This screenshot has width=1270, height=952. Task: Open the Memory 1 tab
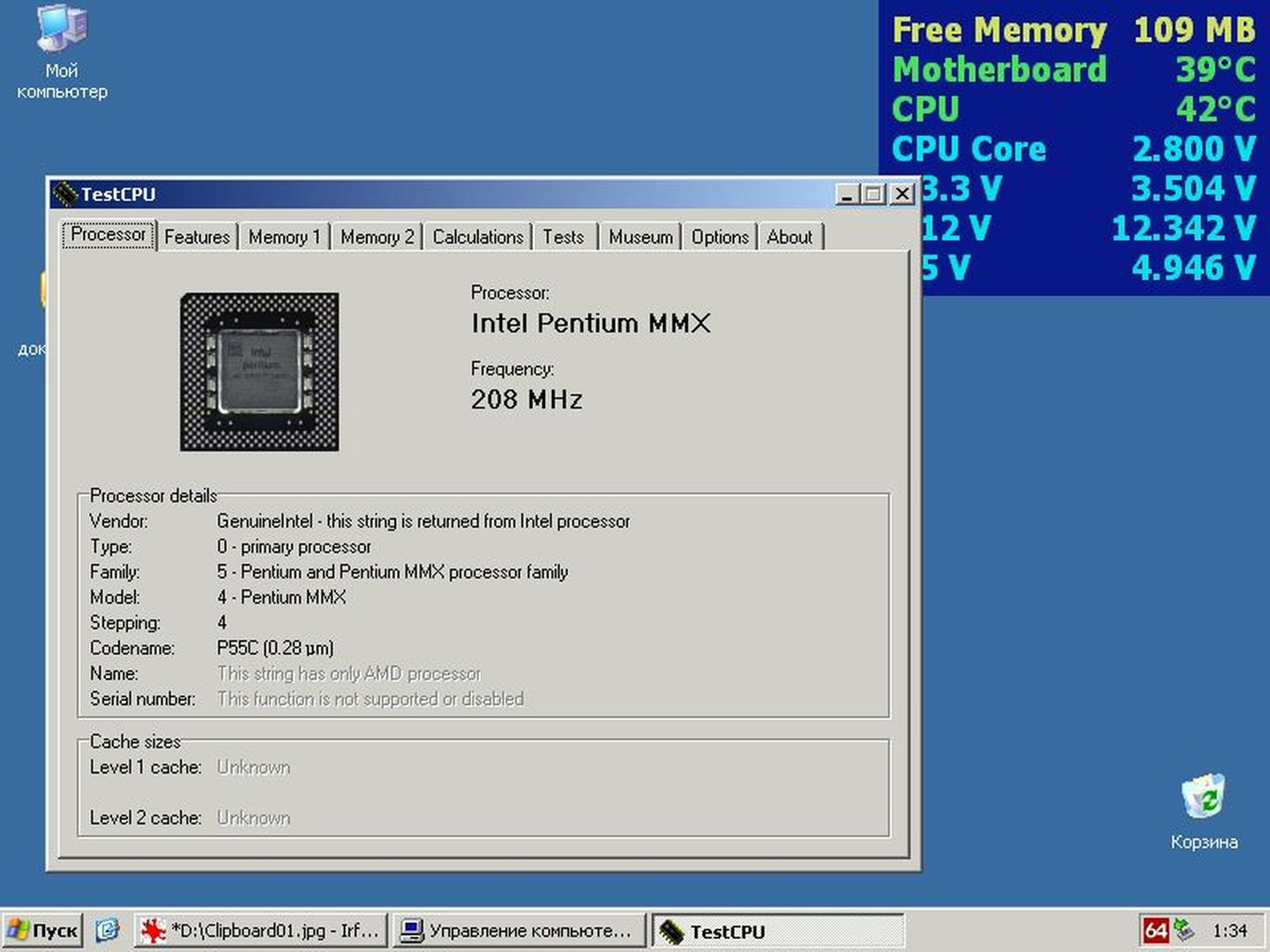(284, 237)
